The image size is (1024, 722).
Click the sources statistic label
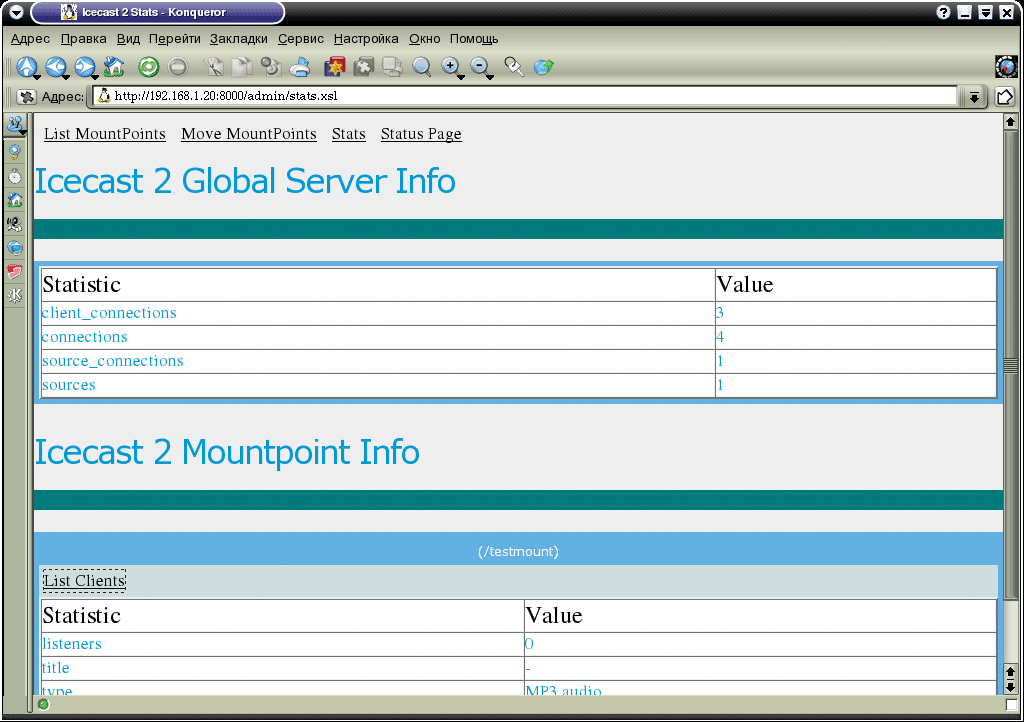[x=69, y=385]
